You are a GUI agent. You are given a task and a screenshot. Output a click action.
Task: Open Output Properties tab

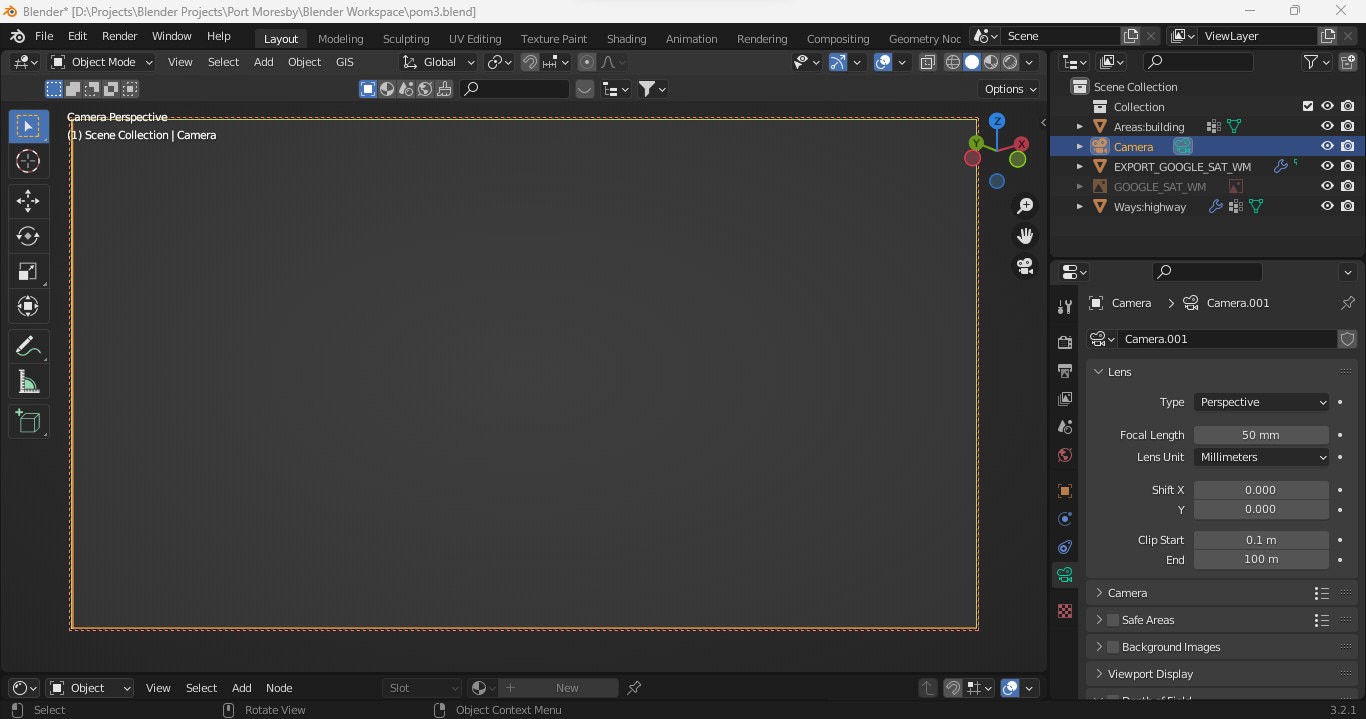click(x=1064, y=371)
